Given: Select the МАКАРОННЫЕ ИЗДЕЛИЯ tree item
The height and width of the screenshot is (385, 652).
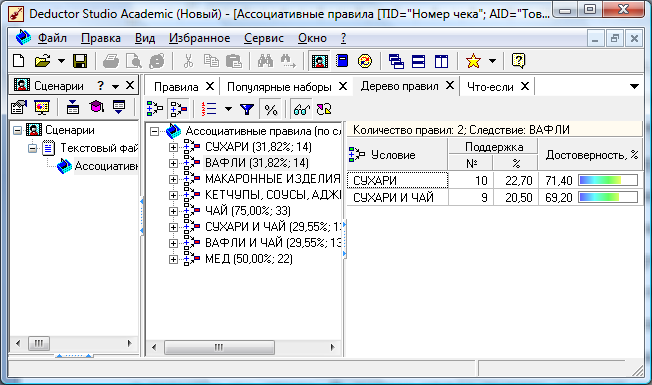Looking at the screenshot, I should point(273,179).
